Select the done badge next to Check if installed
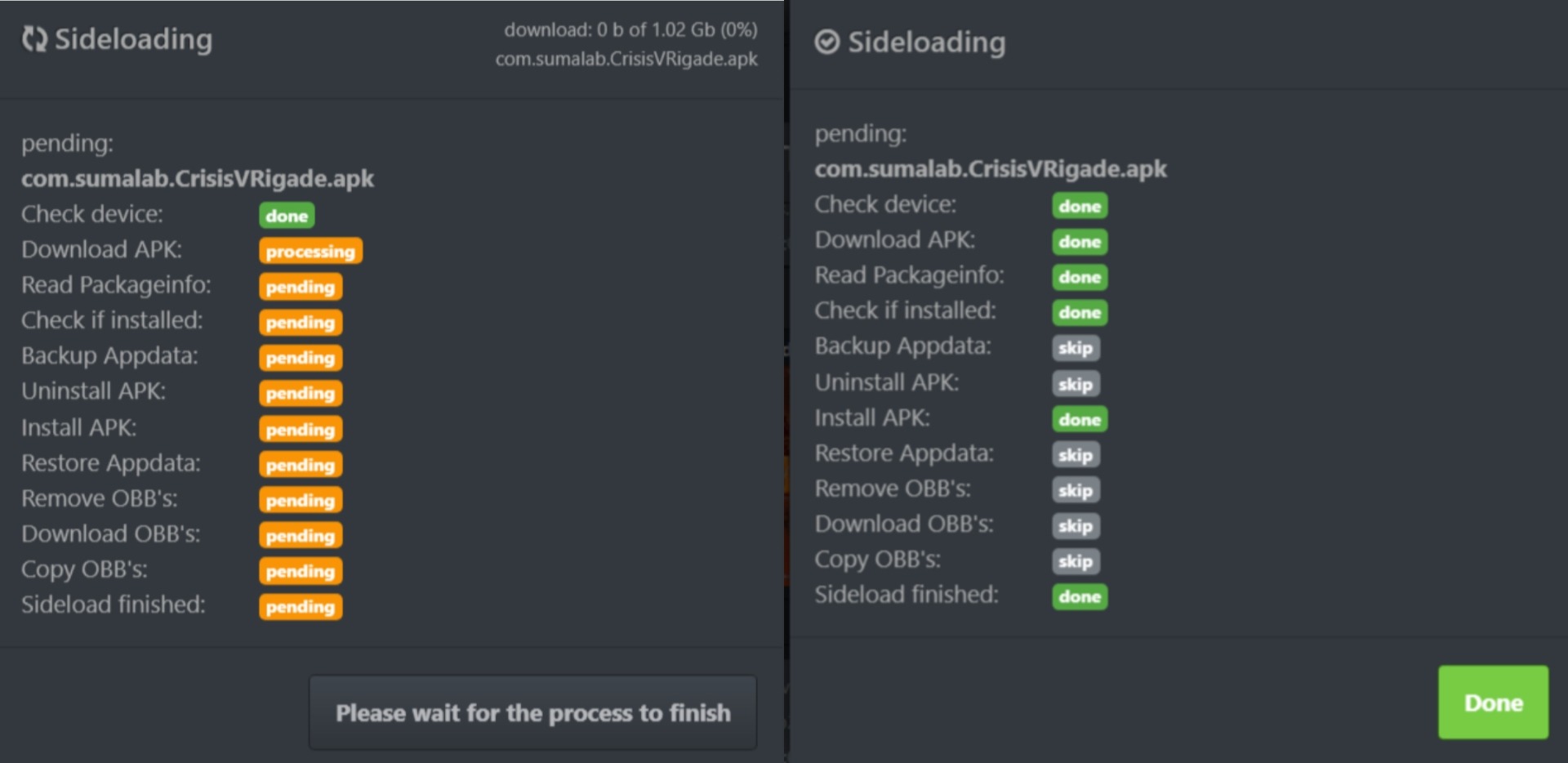This screenshot has height=763, width=1568. click(x=1079, y=312)
